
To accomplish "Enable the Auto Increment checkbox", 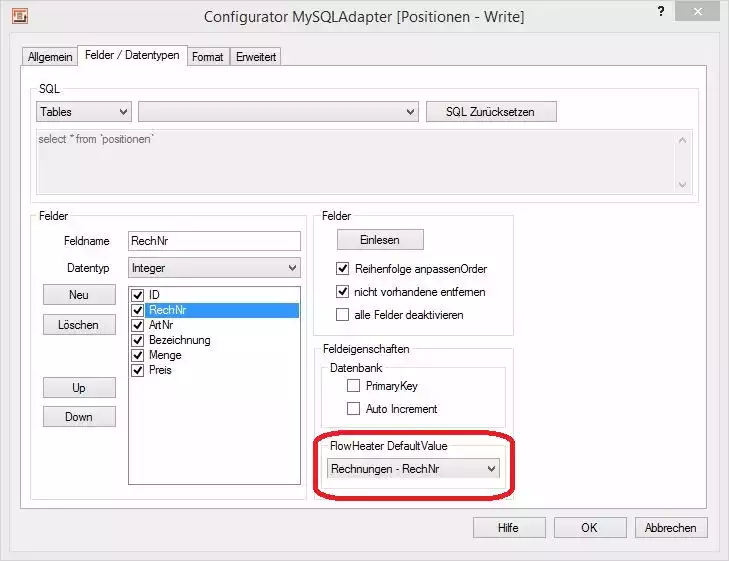I will point(353,409).
